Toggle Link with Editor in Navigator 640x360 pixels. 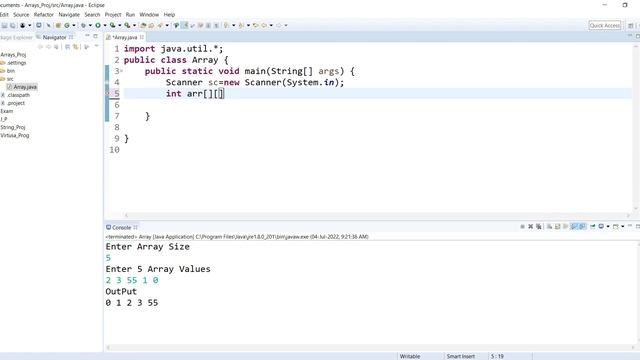coord(76,47)
